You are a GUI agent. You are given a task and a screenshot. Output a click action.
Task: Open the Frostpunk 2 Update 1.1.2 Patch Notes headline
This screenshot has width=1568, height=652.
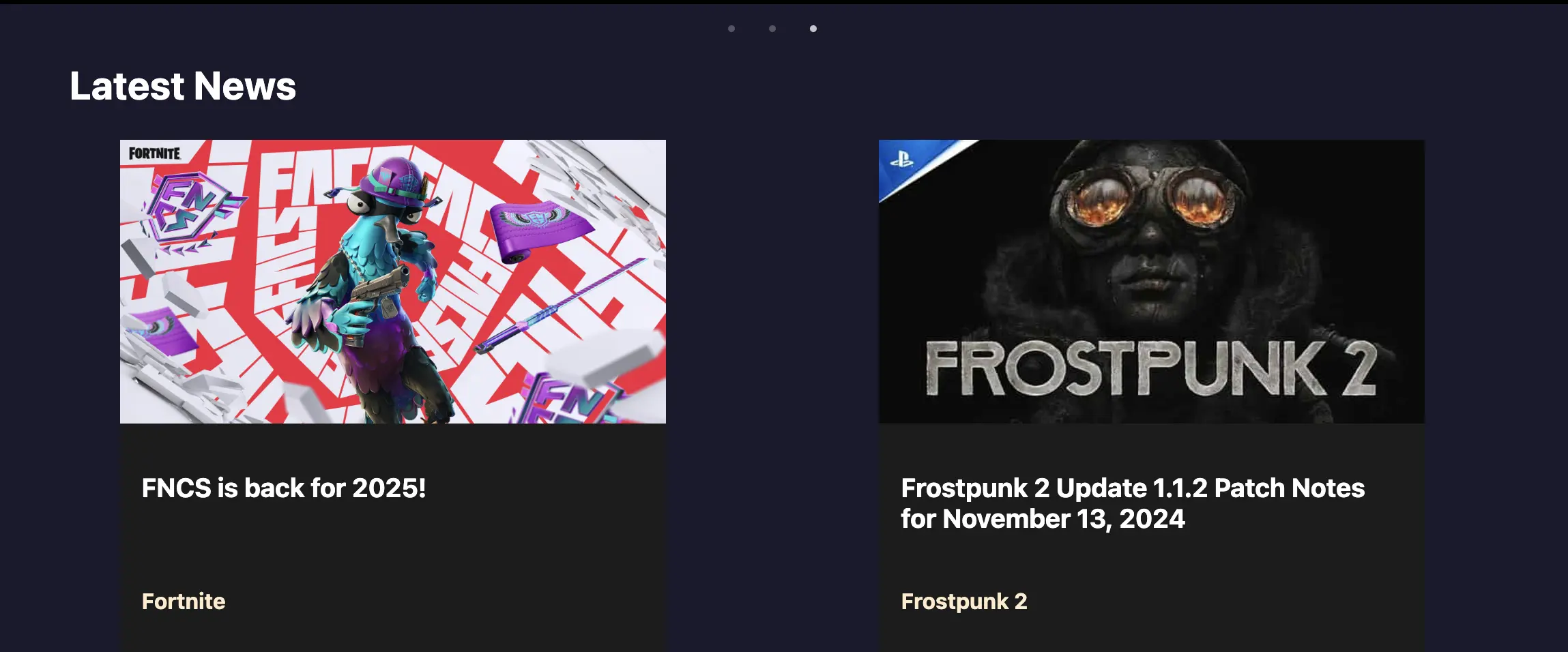point(1133,503)
